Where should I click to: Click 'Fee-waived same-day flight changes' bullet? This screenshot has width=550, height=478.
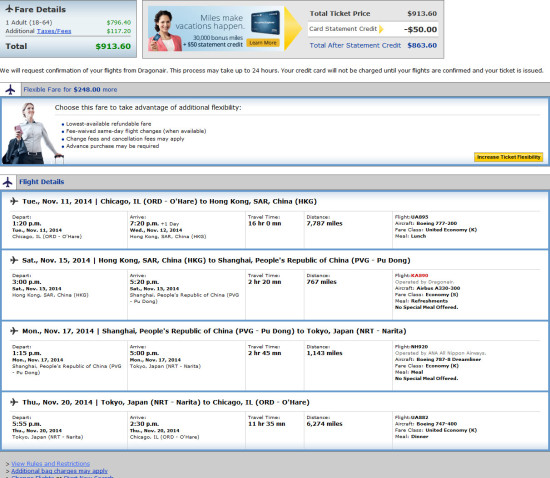coord(136,131)
